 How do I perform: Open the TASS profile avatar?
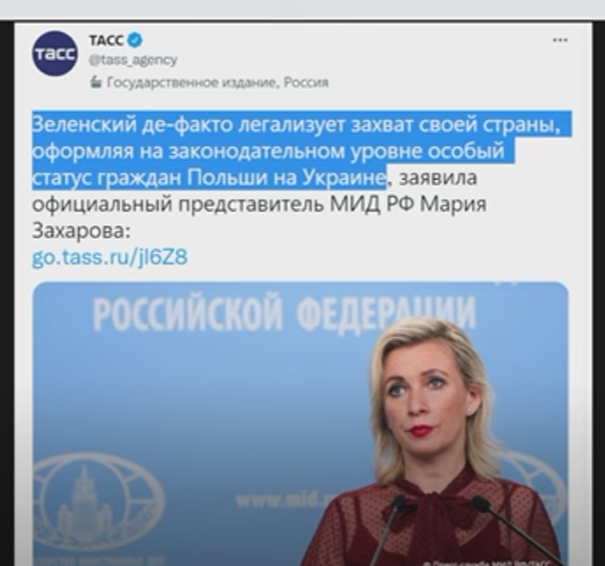(x=55, y=53)
